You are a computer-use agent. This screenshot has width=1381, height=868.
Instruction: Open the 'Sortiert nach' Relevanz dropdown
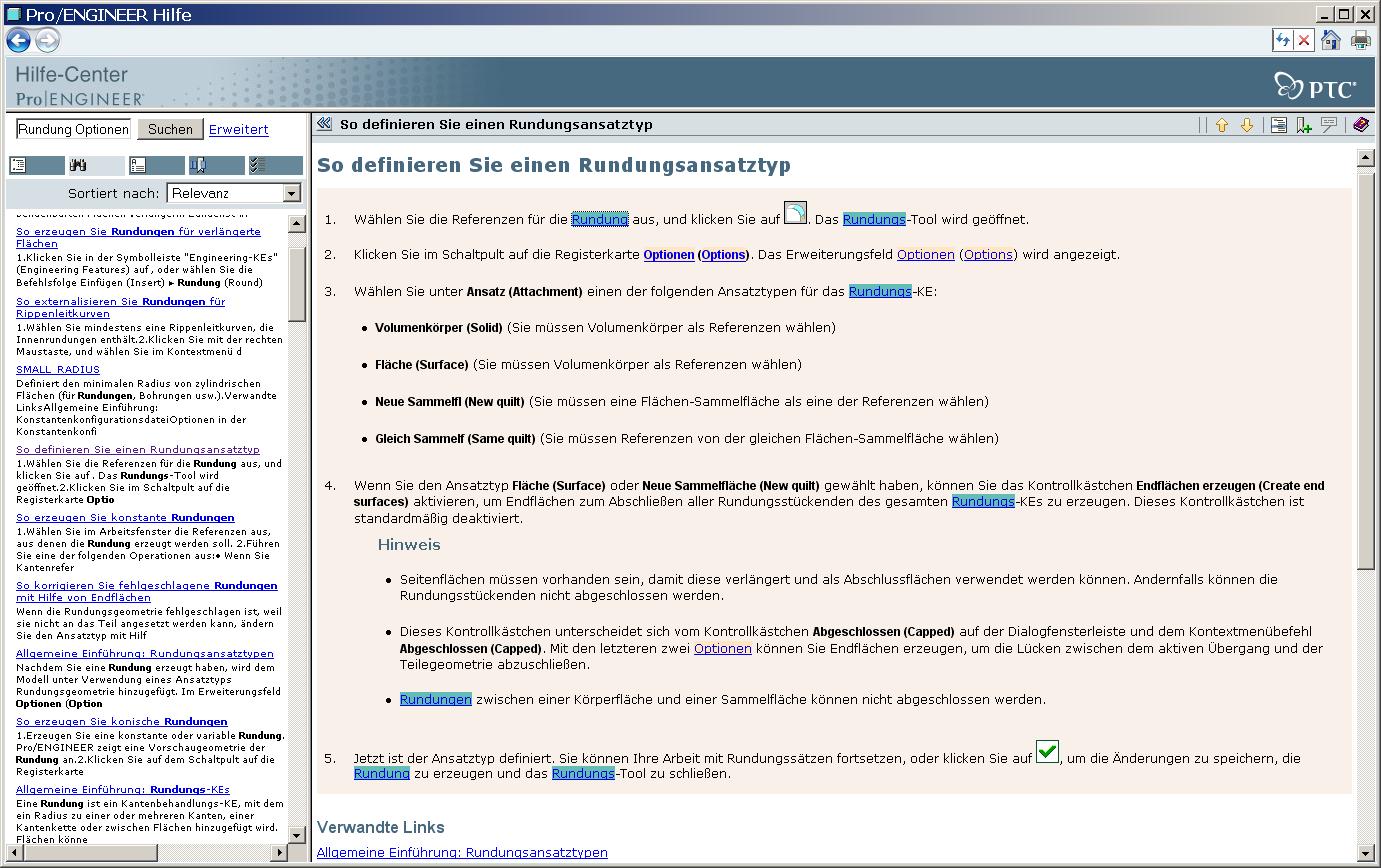pyautogui.click(x=234, y=193)
